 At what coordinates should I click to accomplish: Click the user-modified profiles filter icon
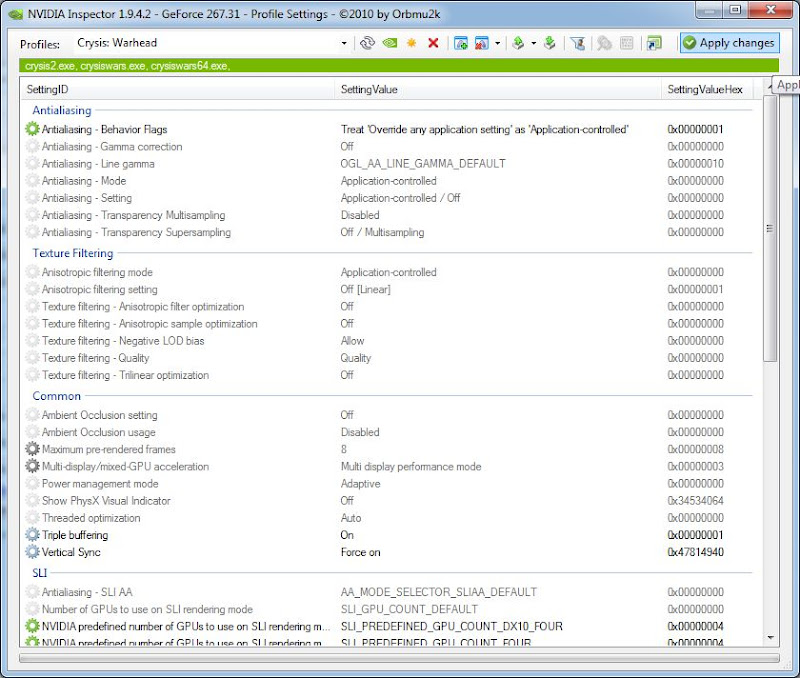point(578,43)
